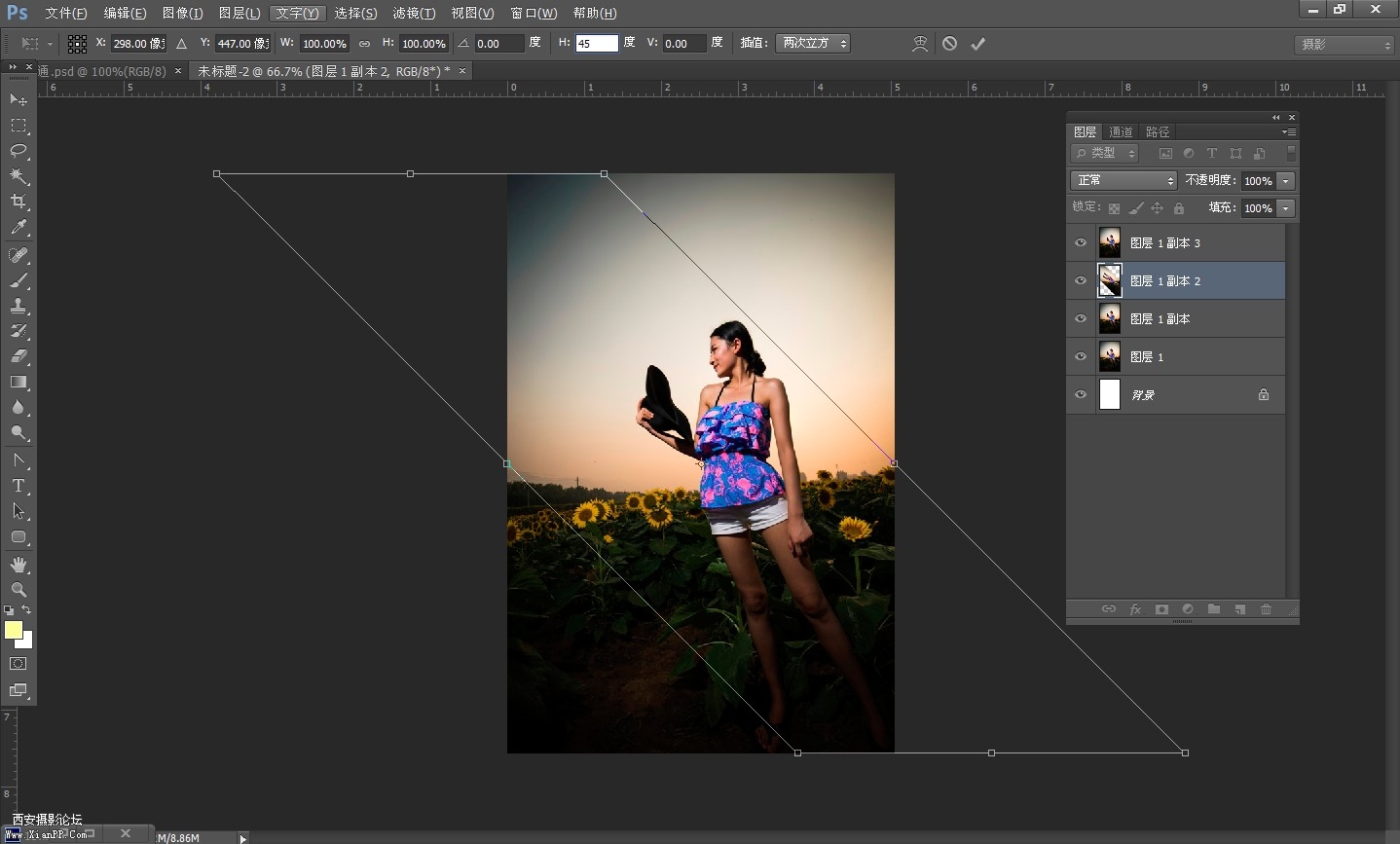
Task: Commit the transform with the checkmark
Action: 977,44
